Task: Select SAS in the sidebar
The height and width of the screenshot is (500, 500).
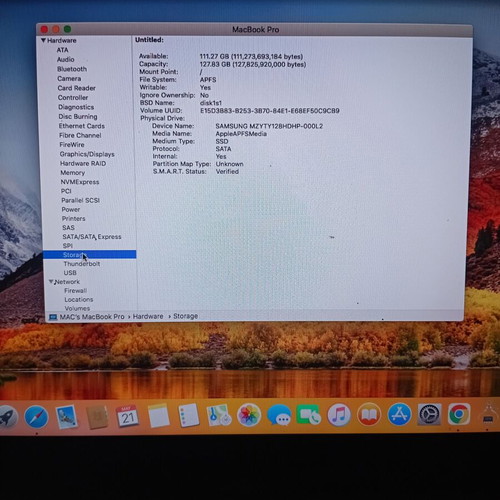Action: 68,228
